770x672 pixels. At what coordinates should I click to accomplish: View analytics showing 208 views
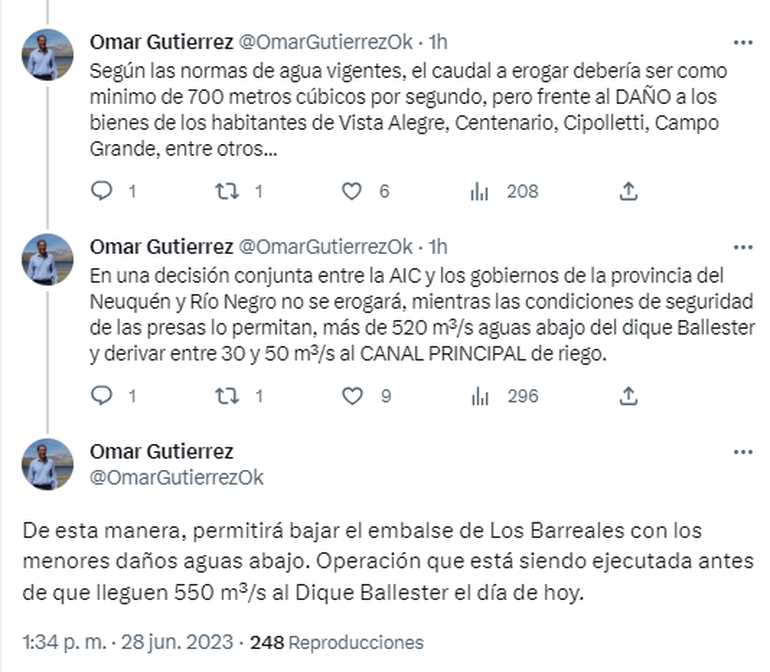pos(479,191)
